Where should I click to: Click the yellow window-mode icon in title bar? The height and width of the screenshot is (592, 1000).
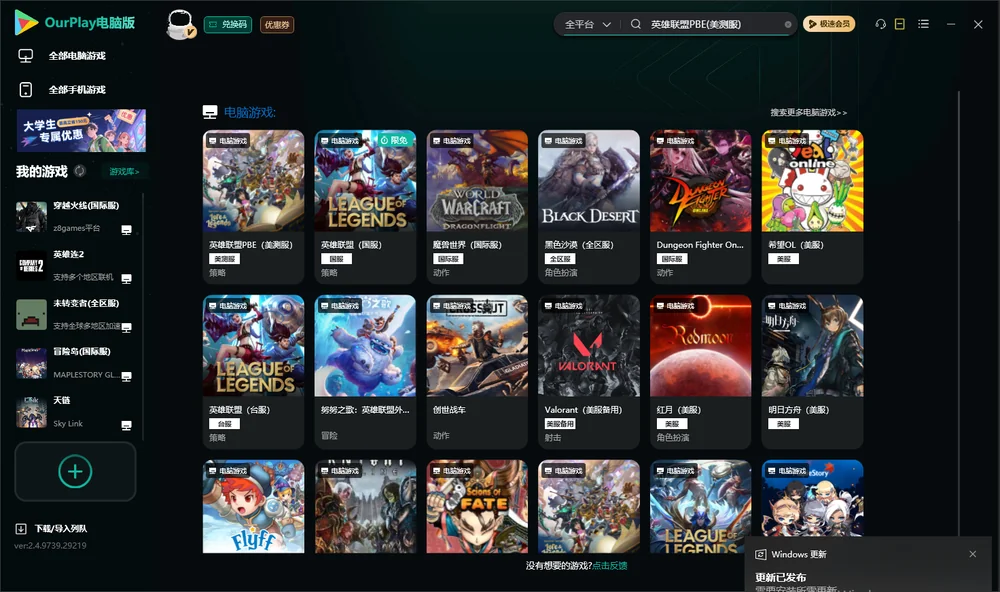point(900,24)
